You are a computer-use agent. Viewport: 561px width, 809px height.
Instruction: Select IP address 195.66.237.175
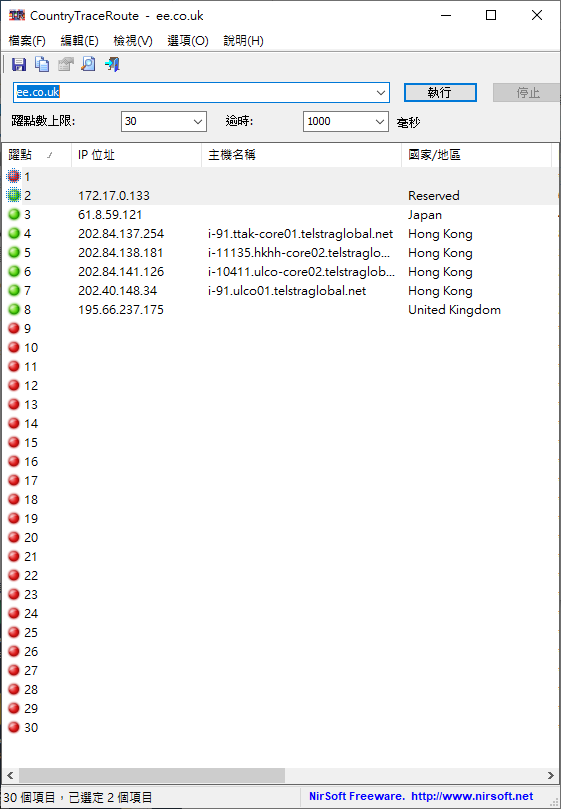click(x=120, y=310)
